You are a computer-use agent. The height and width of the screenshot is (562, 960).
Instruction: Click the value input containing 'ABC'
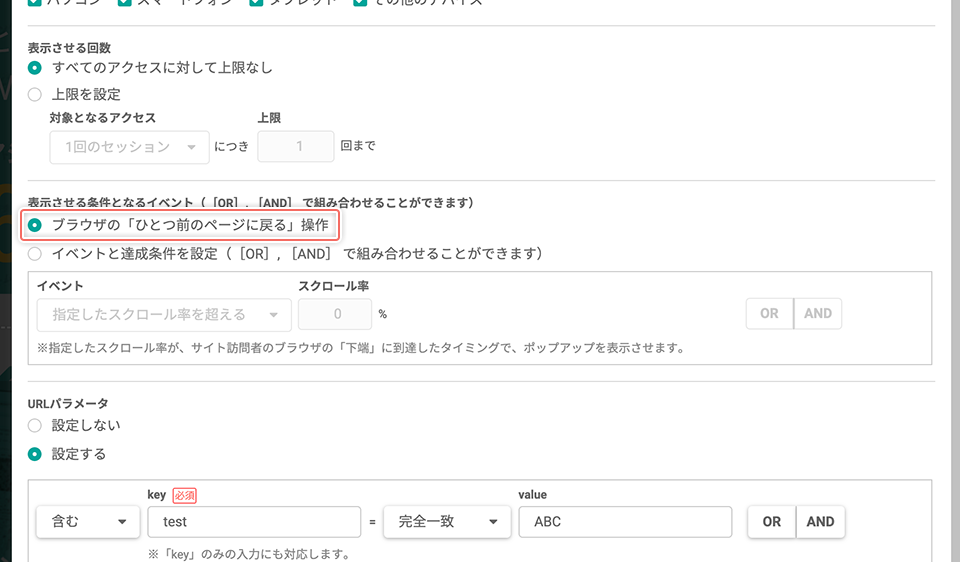625,522
